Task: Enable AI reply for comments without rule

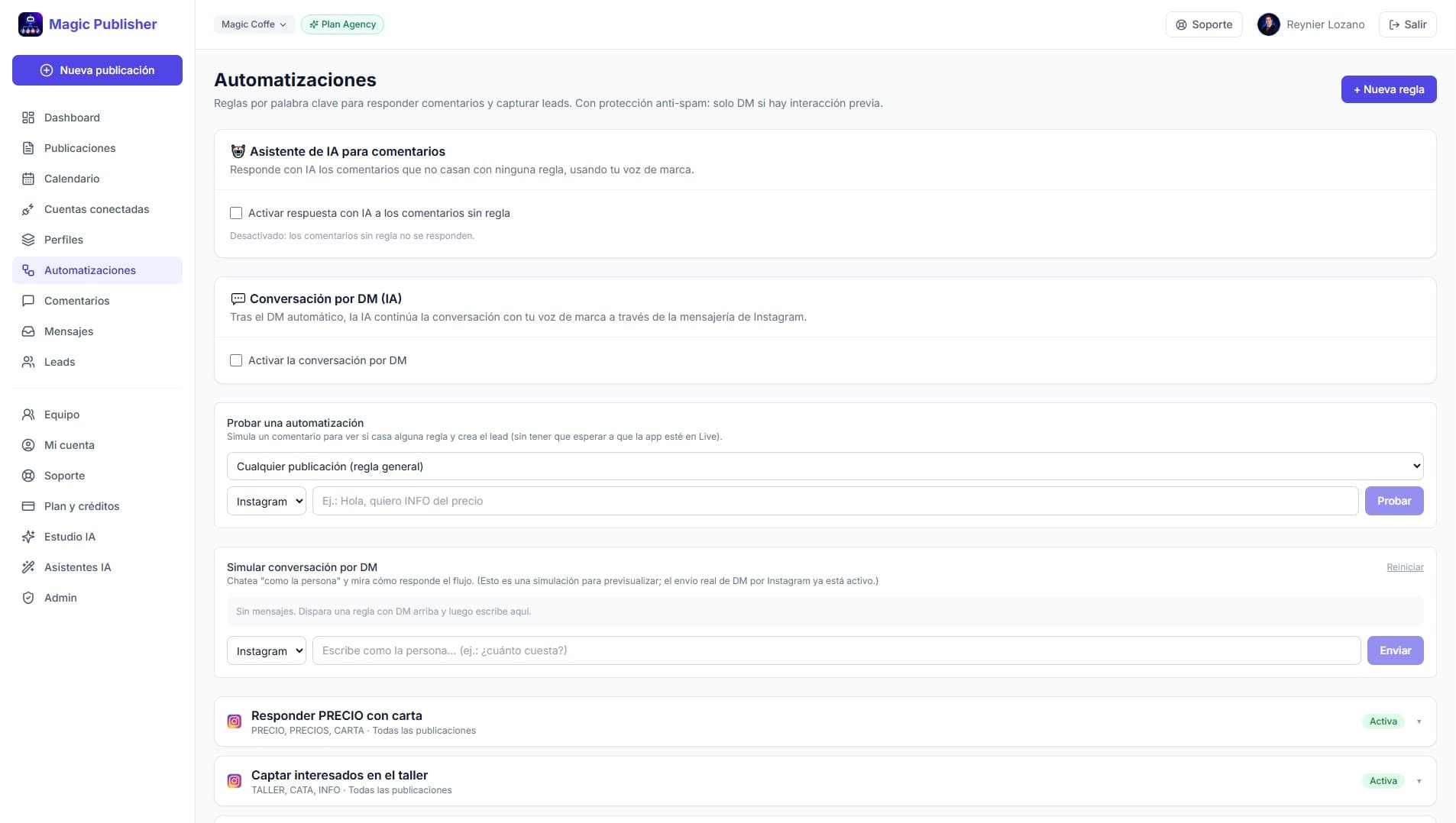Action: [236, 213]
